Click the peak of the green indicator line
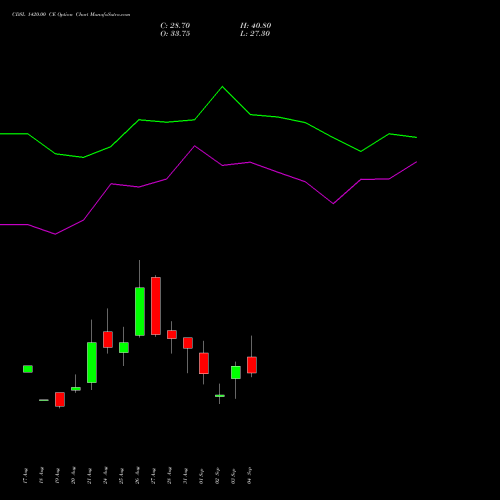 223,87
